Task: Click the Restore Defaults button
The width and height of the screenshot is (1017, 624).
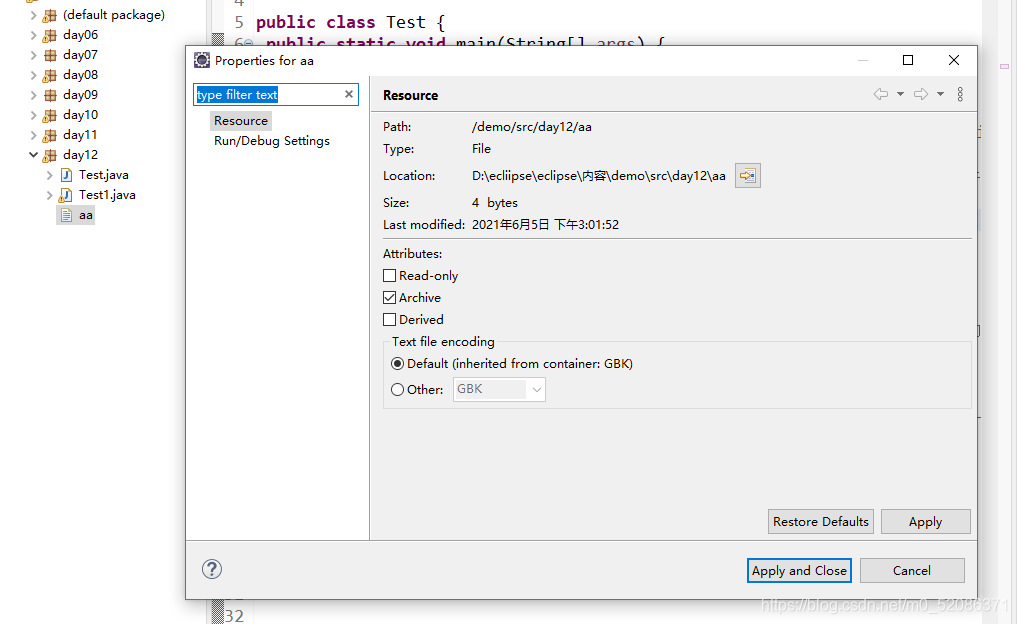Action: pyautogui.click(x=820, y=521)
